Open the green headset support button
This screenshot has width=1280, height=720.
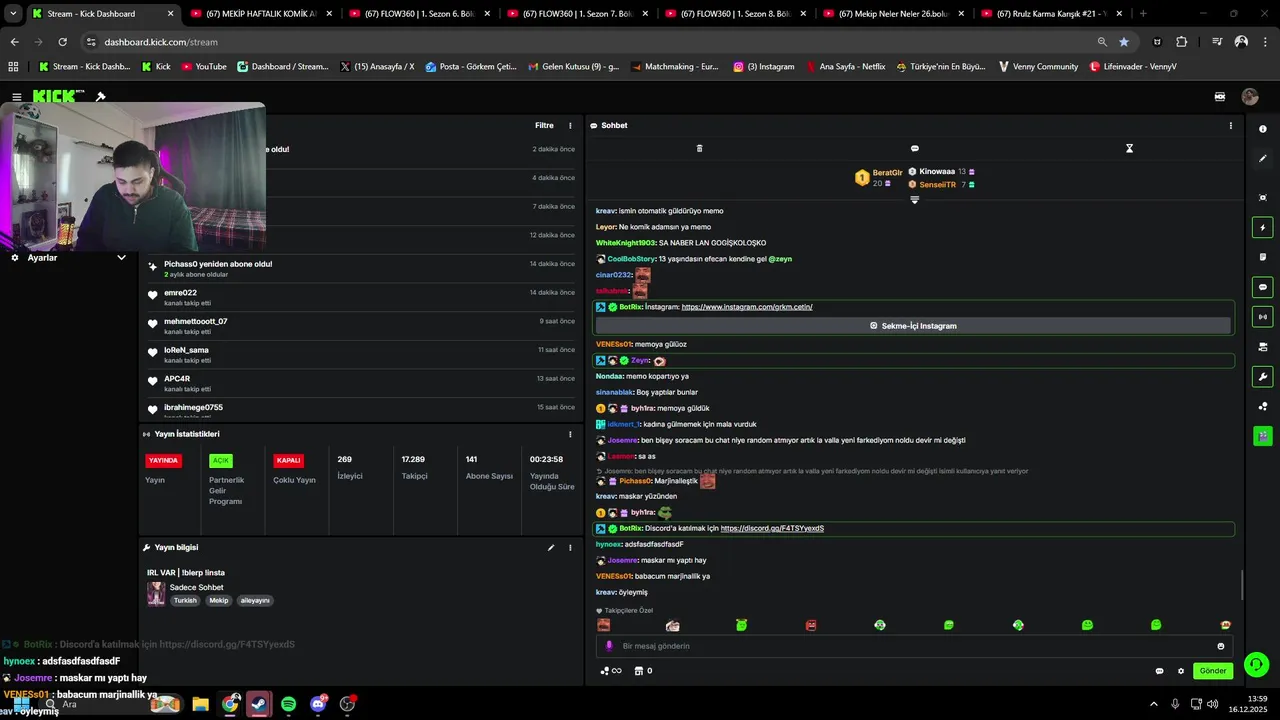(x=1256, y=664)
